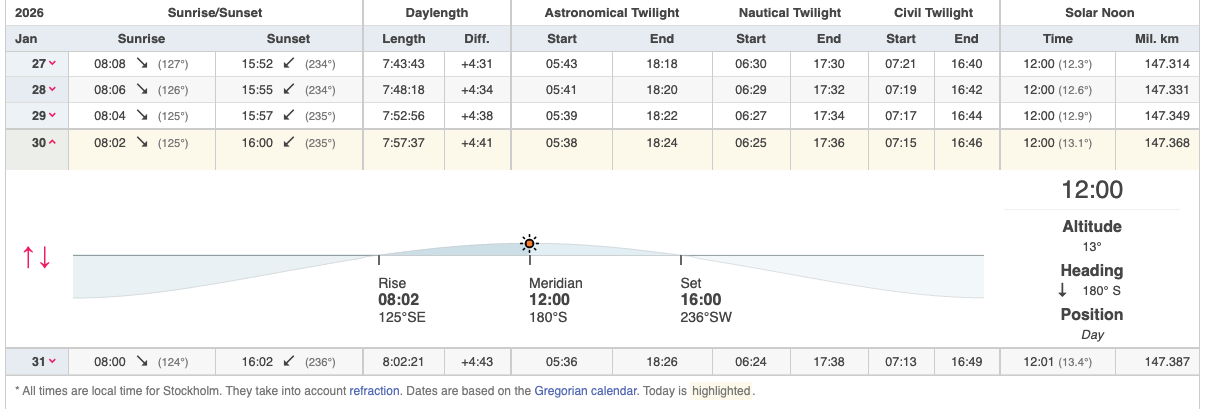Click the Daylength group header

(436, 13)
